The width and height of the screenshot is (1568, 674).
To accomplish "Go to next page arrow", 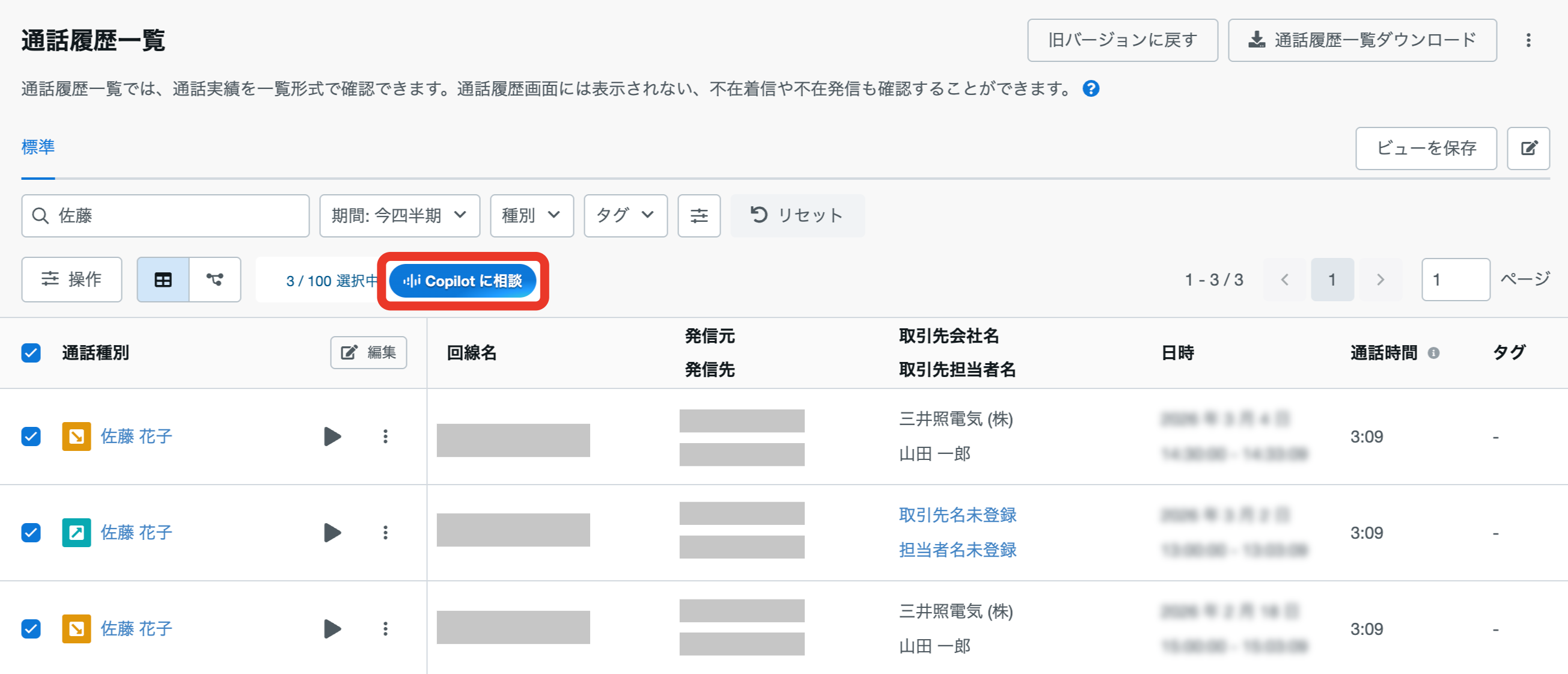I will [x=1380, y=280].
